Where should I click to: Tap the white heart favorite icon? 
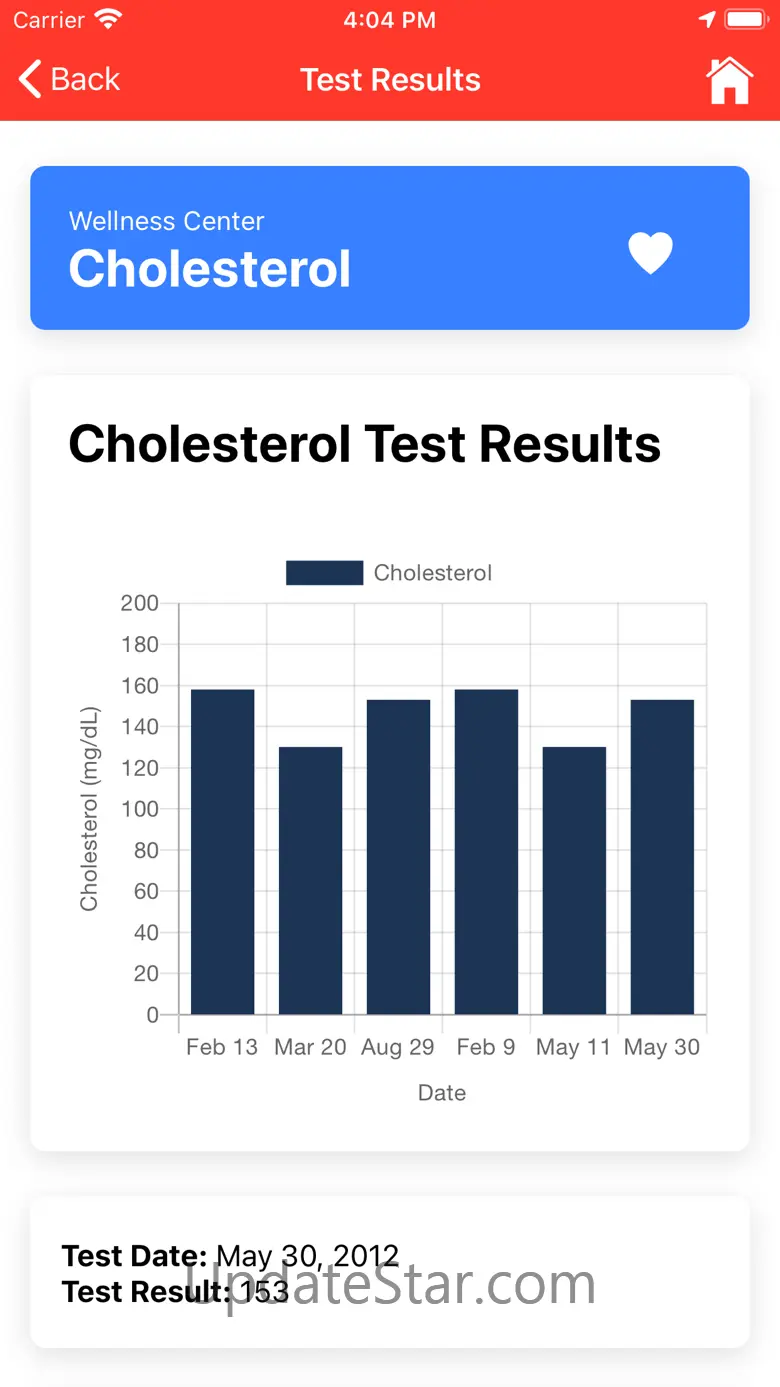(650, 252)
